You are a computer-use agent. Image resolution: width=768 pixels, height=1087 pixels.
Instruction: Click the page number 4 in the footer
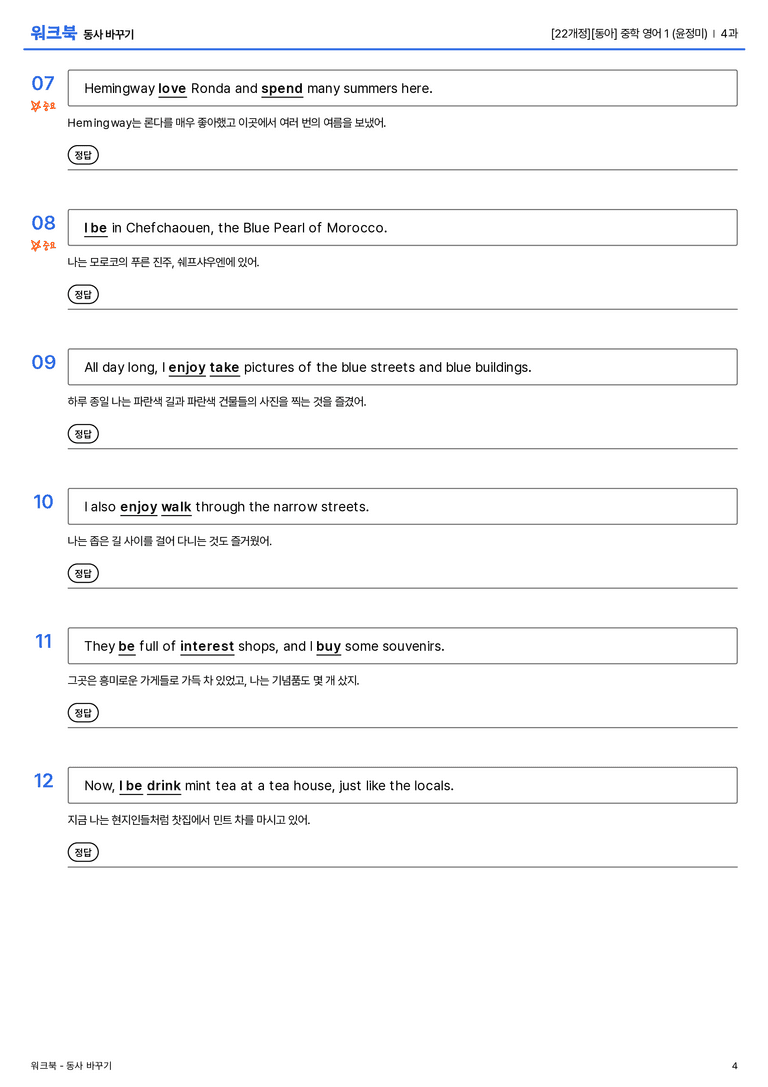click(x=735, y=1066)
